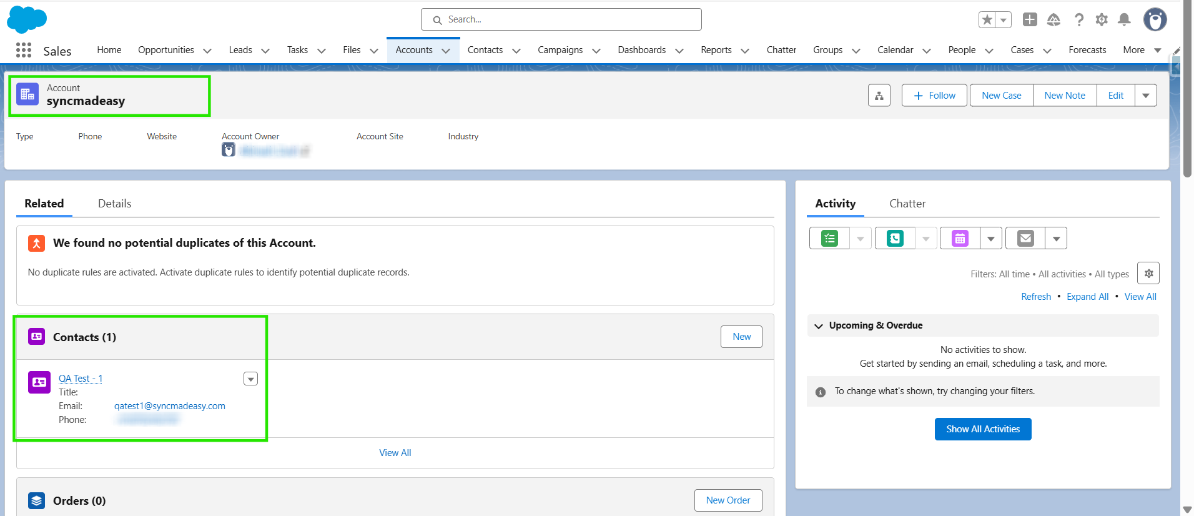Follow the syncmadeasy account
The width and height of the screenshot is (1194, 516).
934,96
